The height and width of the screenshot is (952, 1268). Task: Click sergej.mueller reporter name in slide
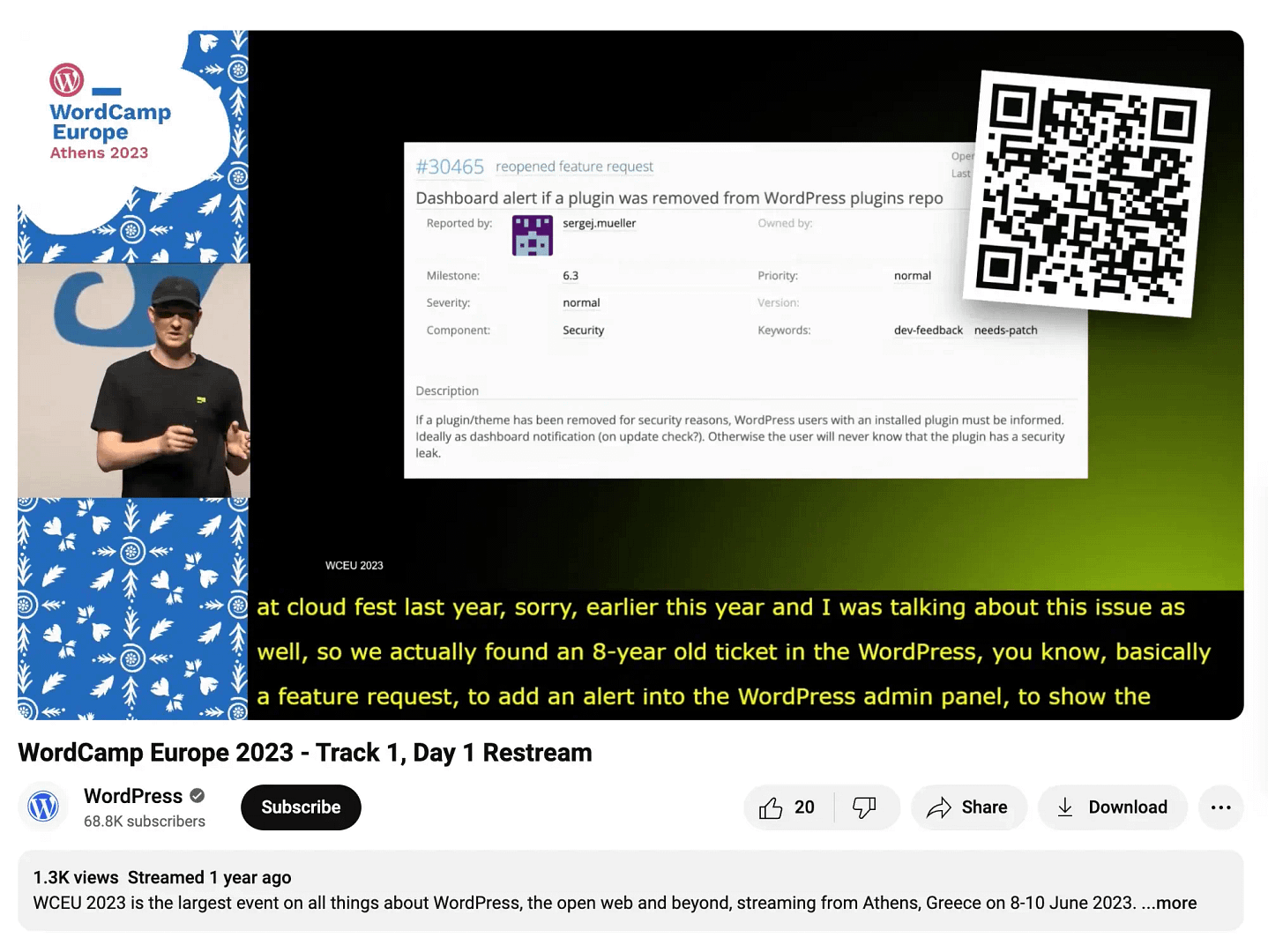(600, 223)
